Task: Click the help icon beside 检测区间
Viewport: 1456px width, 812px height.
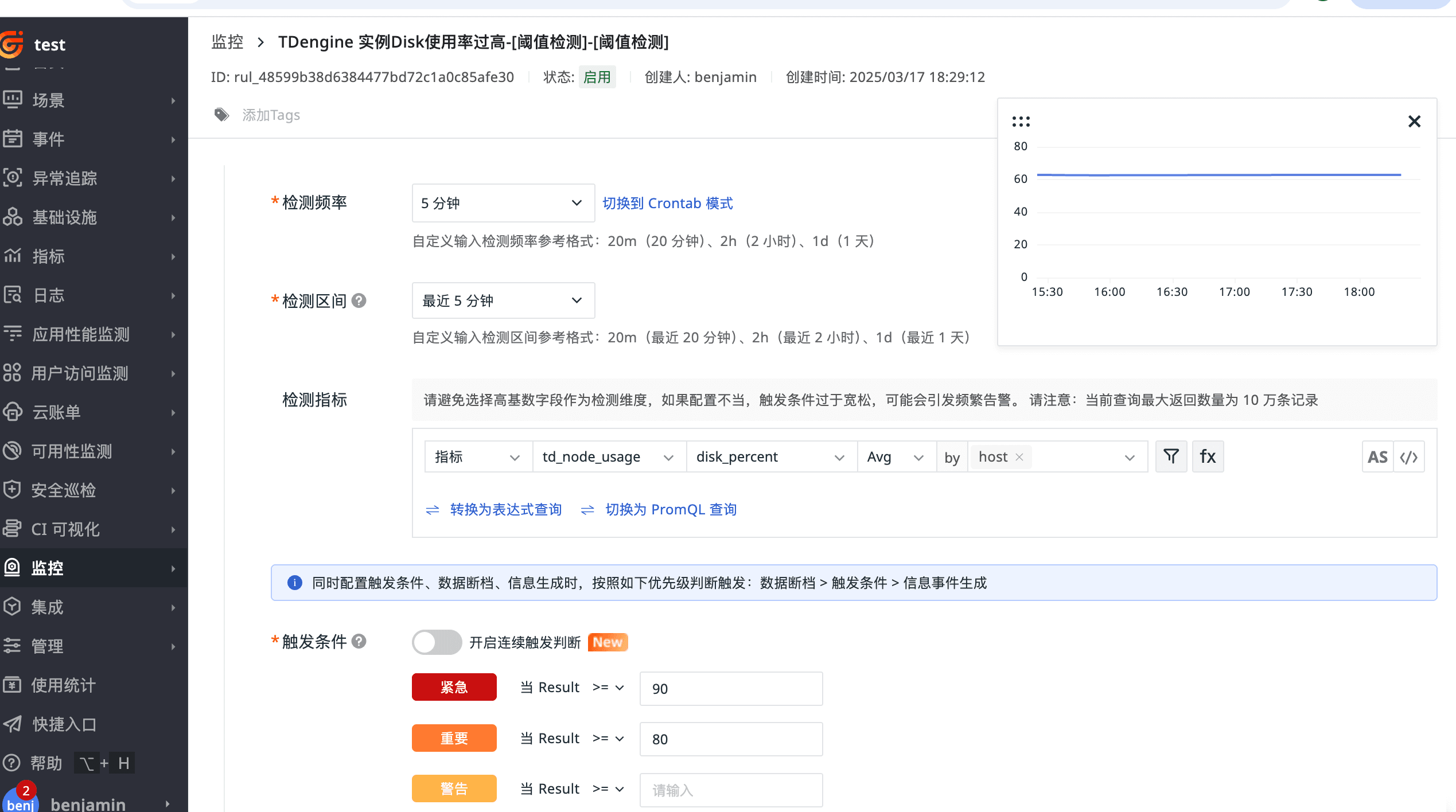Action: (359, 300)
